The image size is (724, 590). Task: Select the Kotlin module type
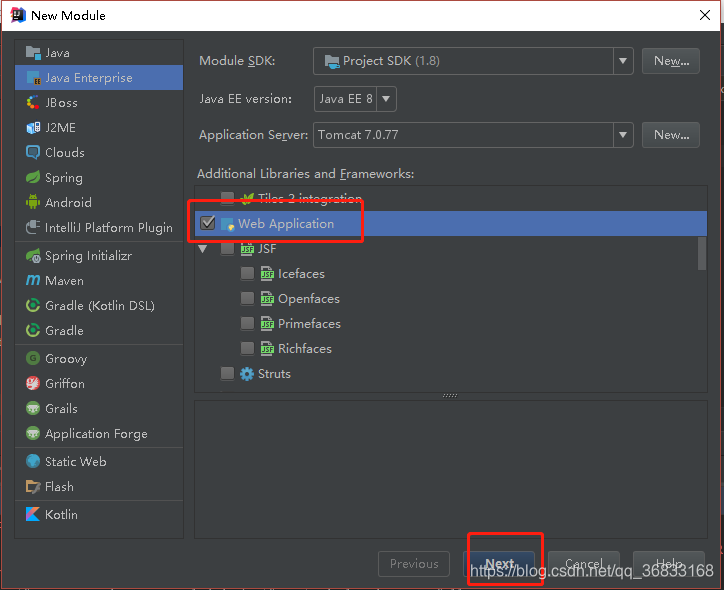(99, 514)
